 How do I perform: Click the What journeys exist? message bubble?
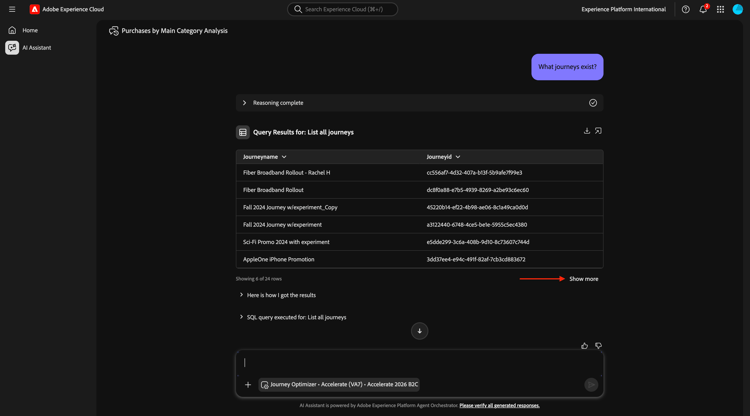[x=567, y=67]
